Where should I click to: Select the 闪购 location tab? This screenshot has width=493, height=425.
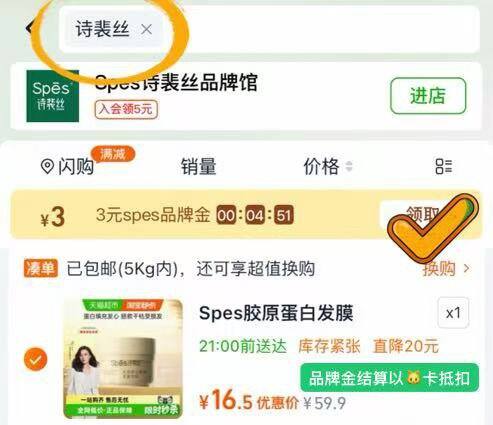click(x=68, y=166)
